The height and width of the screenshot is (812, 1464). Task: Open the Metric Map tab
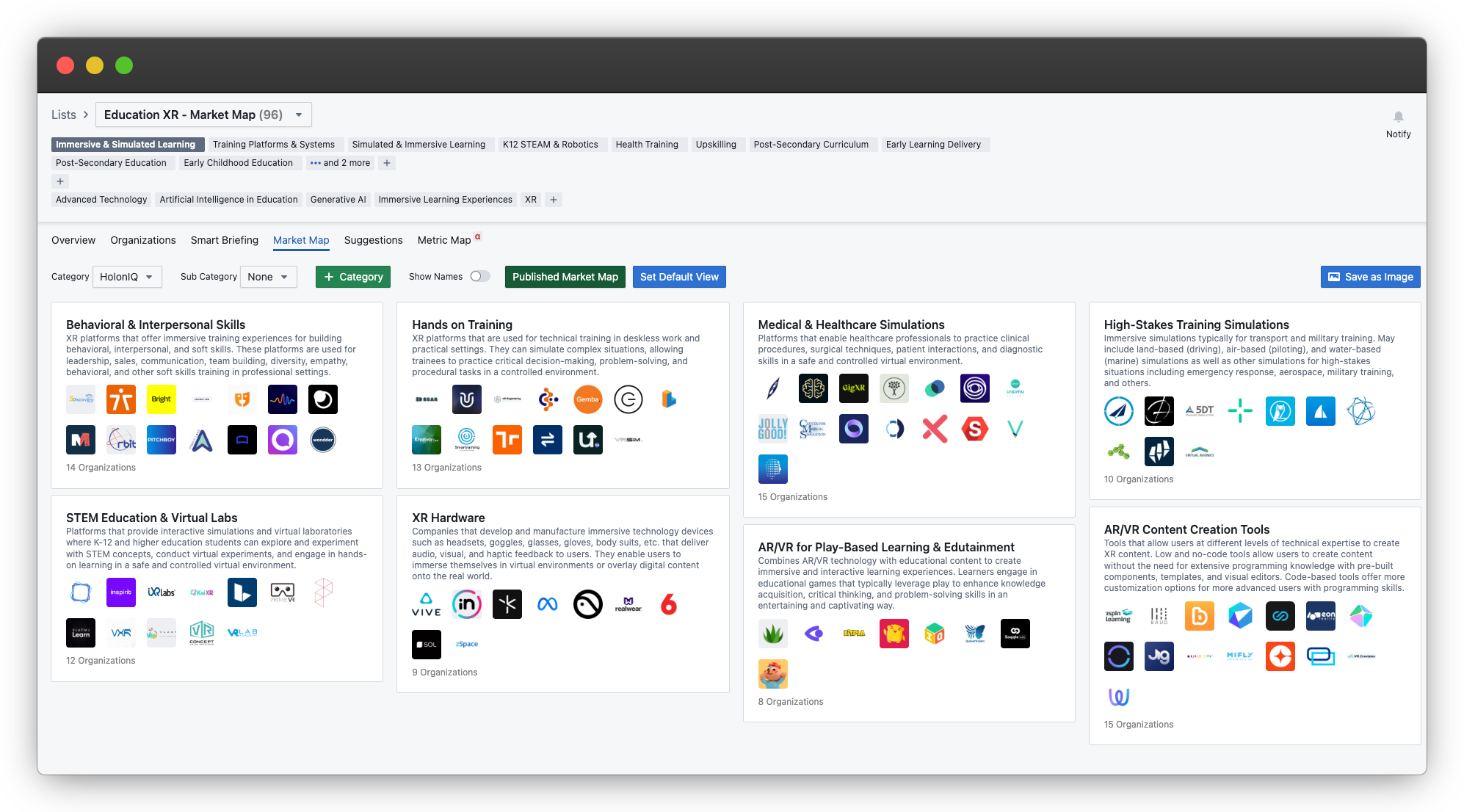(x=443, y=240)
